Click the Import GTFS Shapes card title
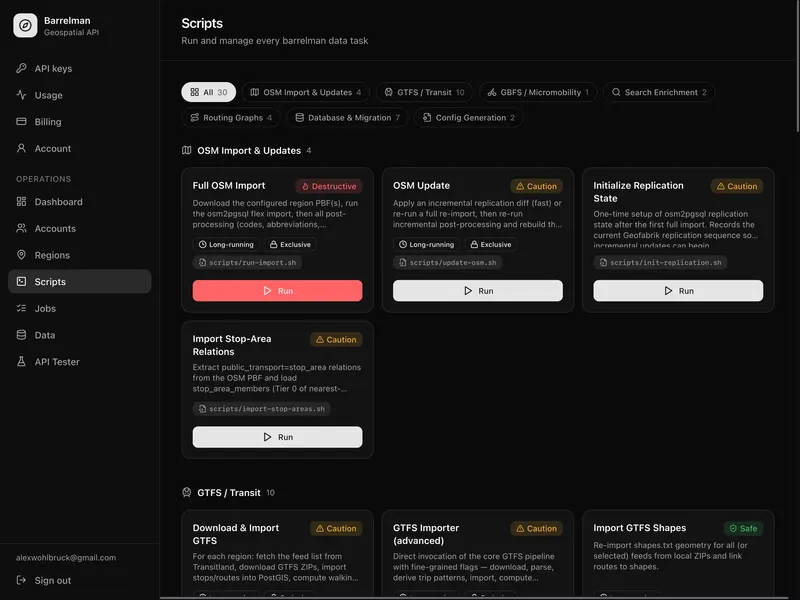The image size is (800, 600). click(639, 528)
